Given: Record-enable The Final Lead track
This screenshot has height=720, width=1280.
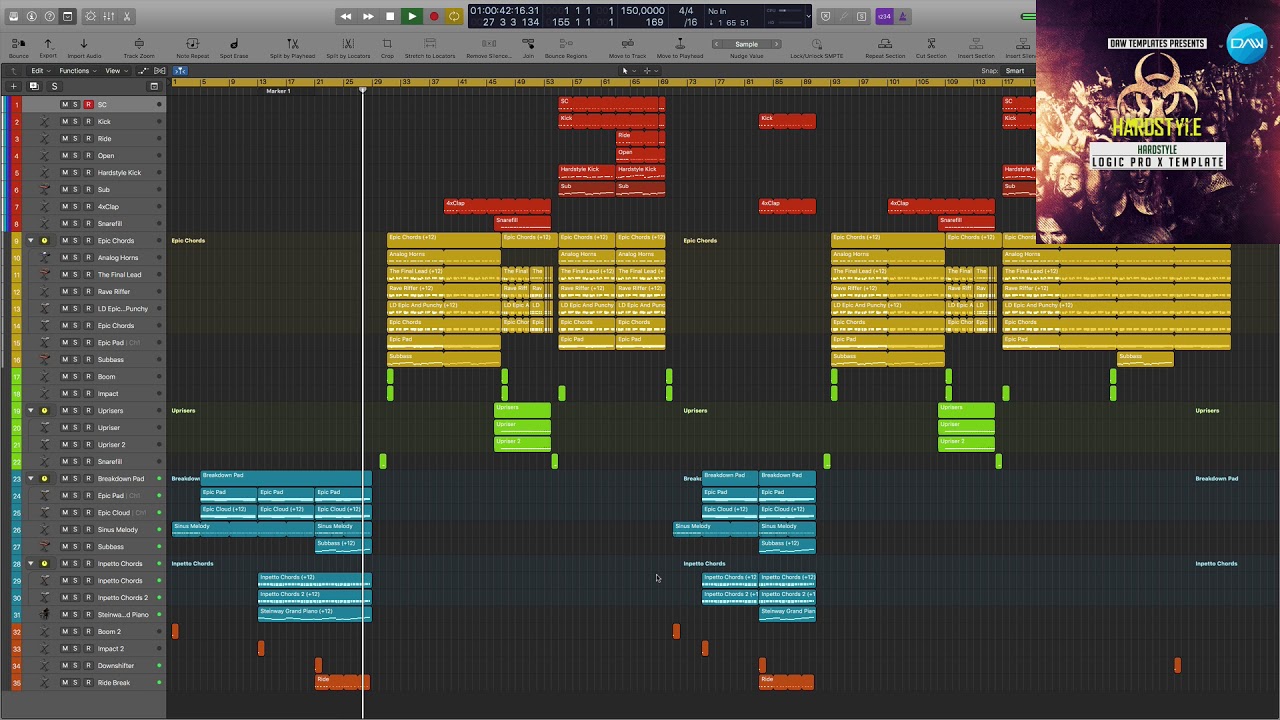Looking at the screenshot, I should tap(88, 275).
